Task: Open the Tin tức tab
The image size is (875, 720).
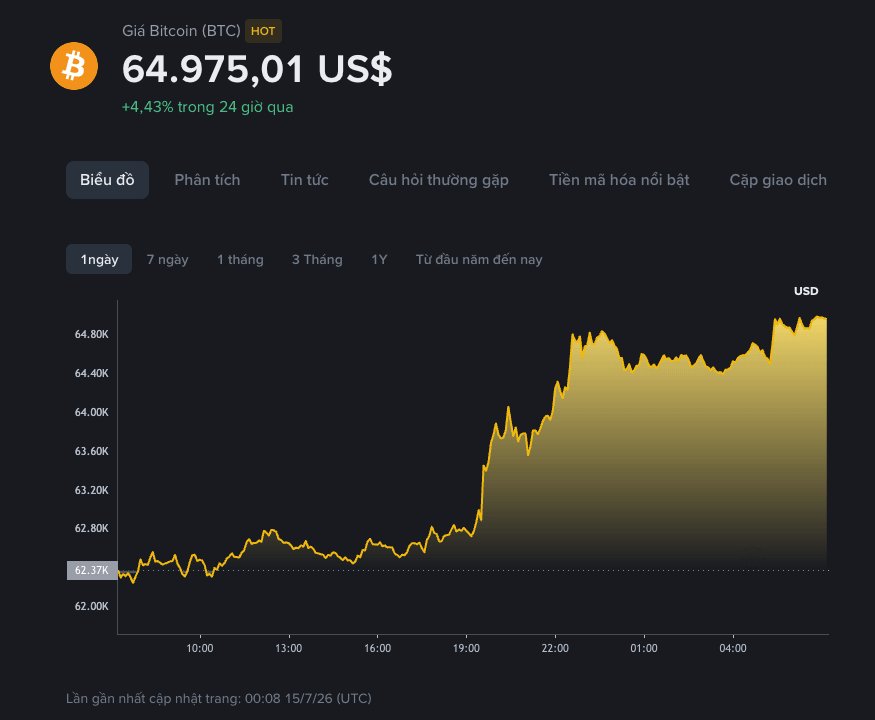Action: (x=304, y=180)
